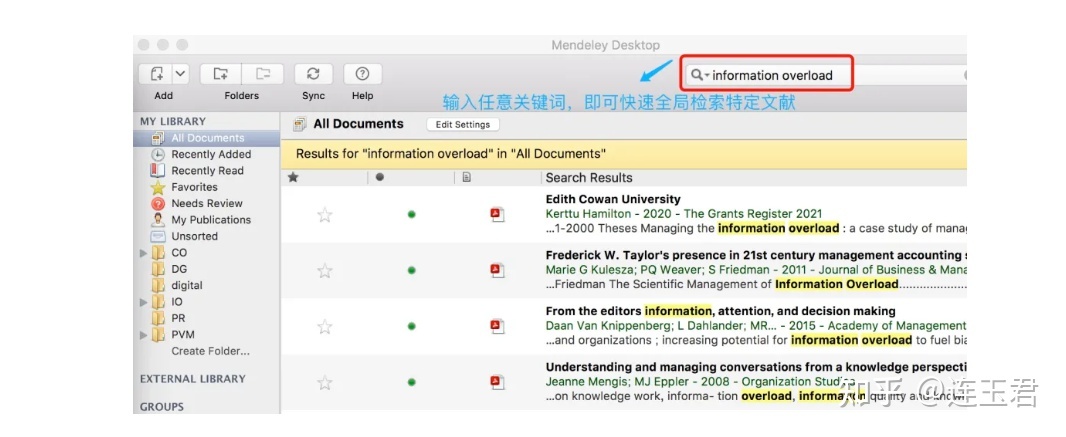
Task: Sort by the Search Results column header
Action: point(589,178)
